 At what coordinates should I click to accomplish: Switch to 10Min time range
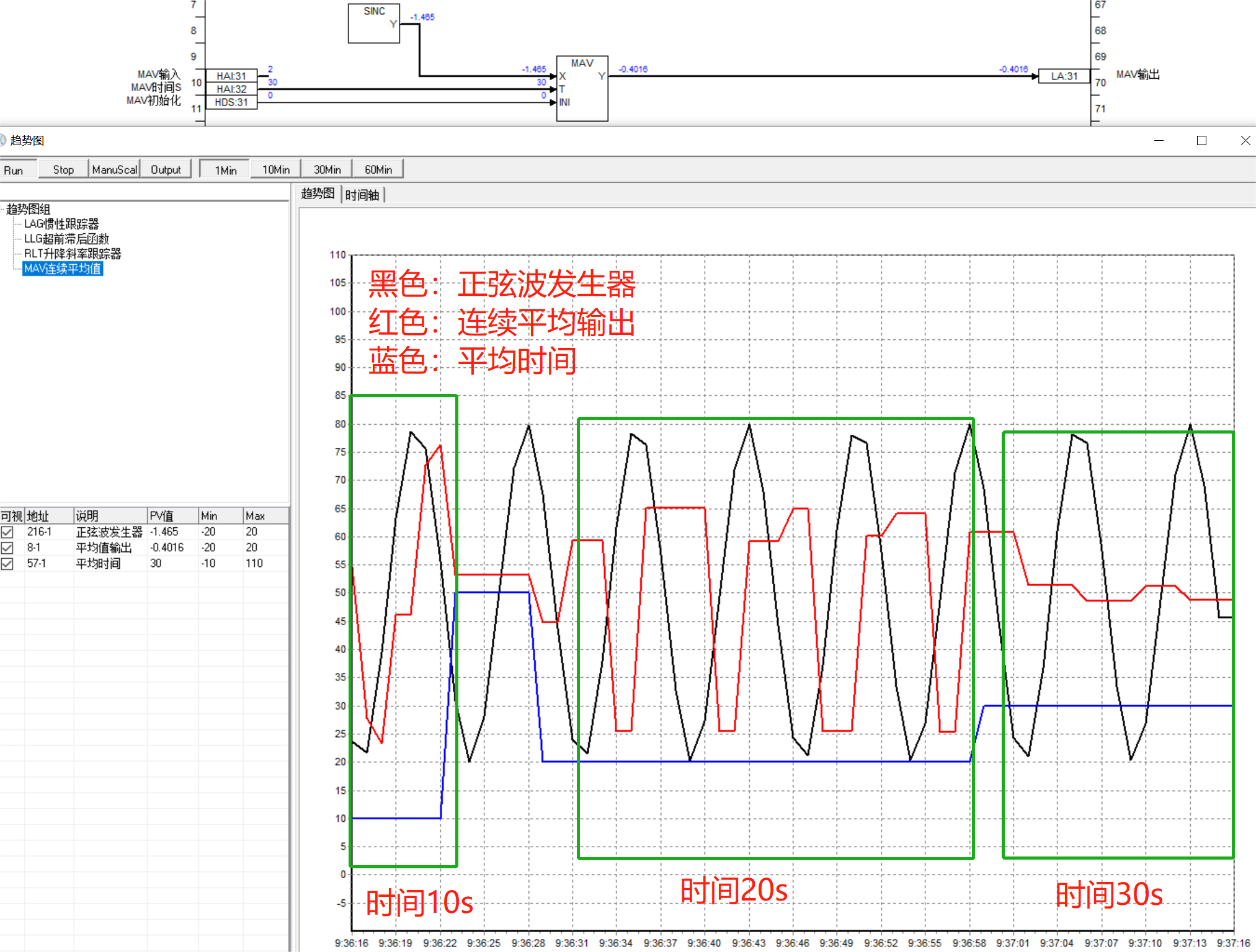(x=275, y=170)
